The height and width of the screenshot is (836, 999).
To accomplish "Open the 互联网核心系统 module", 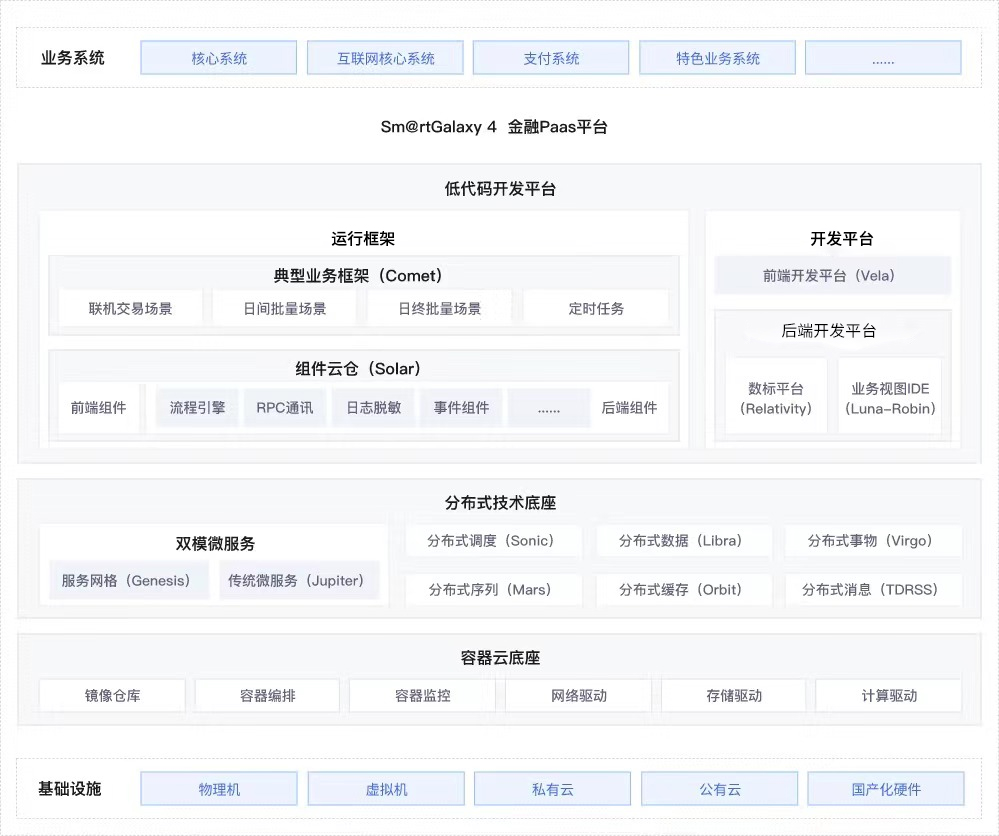I will (x=385, y=57).
